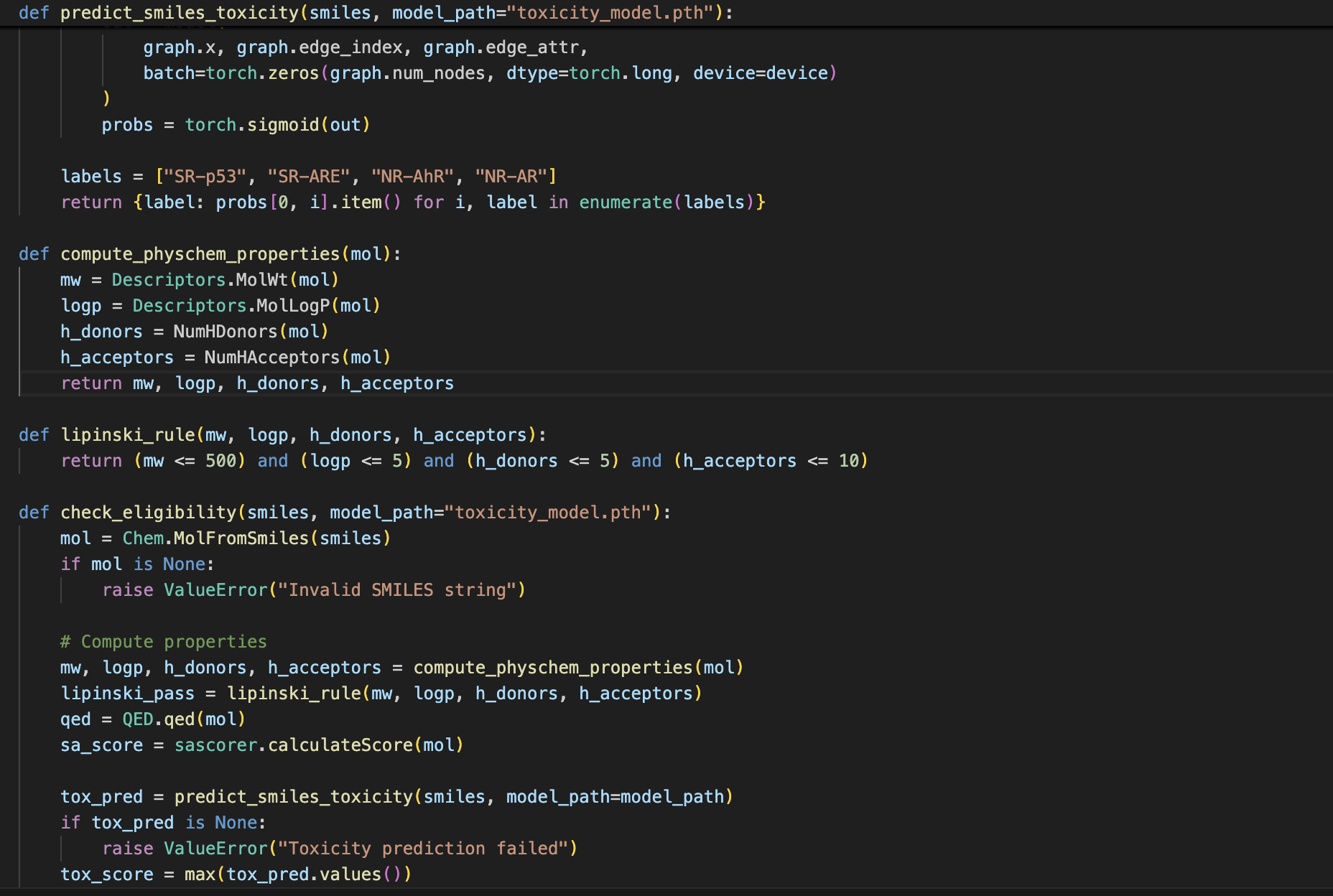Click the def check_eligibility function name
The height and width of the screenshot is (896, 1333).
148,513
